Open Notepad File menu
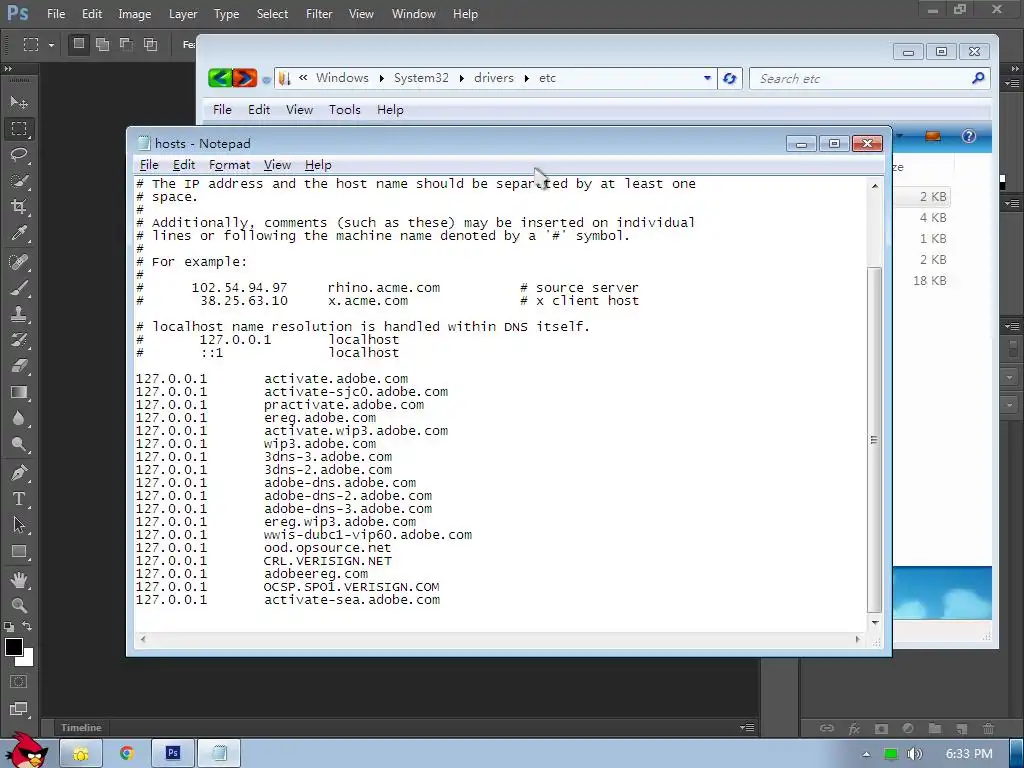The height and width of the screenshot is (768, 1024). pos(149,165)
